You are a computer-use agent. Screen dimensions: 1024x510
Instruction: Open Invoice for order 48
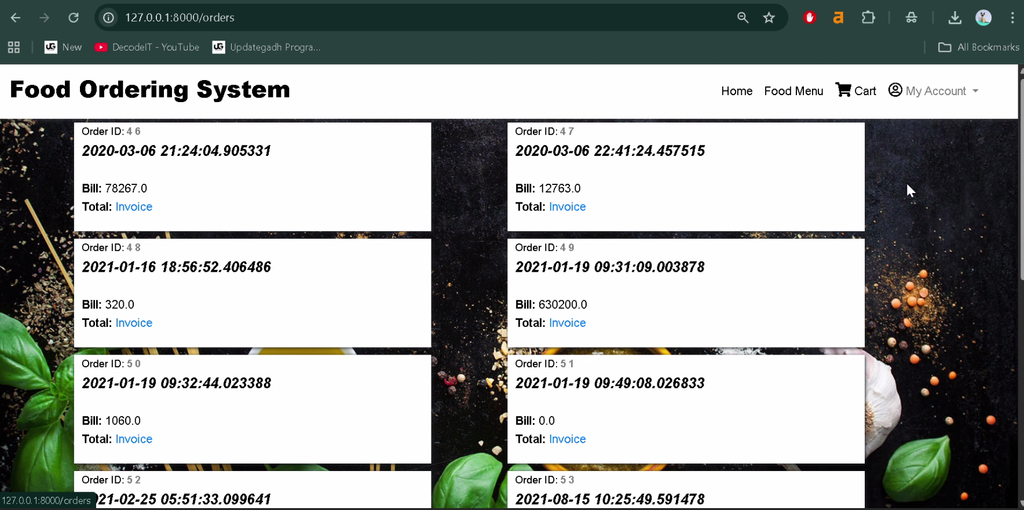tap(134, 323)
